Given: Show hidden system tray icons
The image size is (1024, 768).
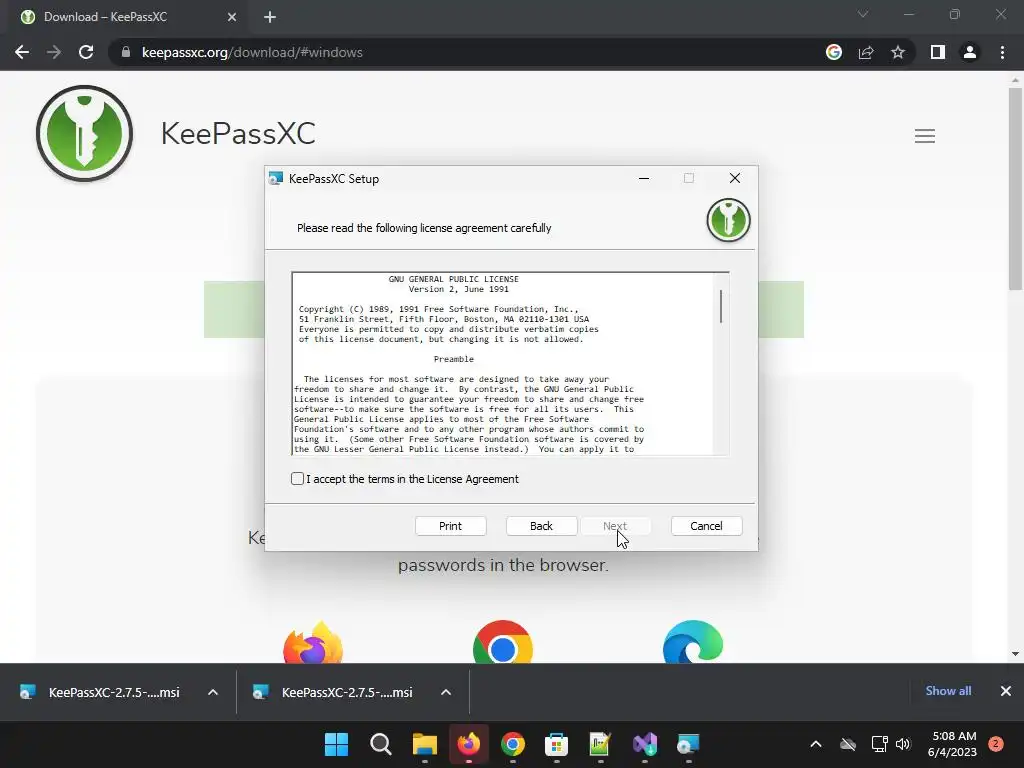Looking at the screenshot, I should [x=816, y=744].
